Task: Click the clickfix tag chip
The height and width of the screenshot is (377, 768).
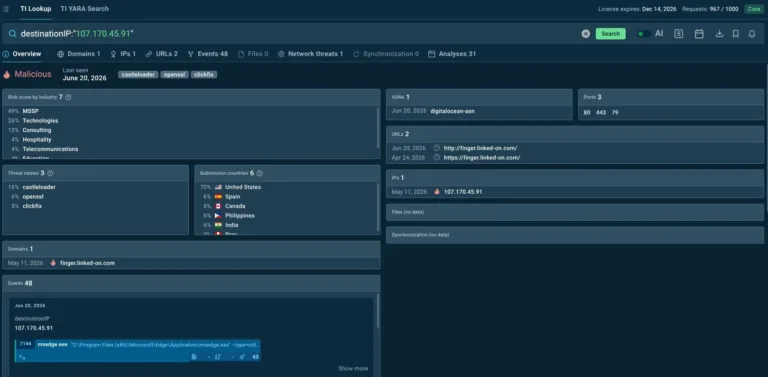Action: click(x=204, y=75)
